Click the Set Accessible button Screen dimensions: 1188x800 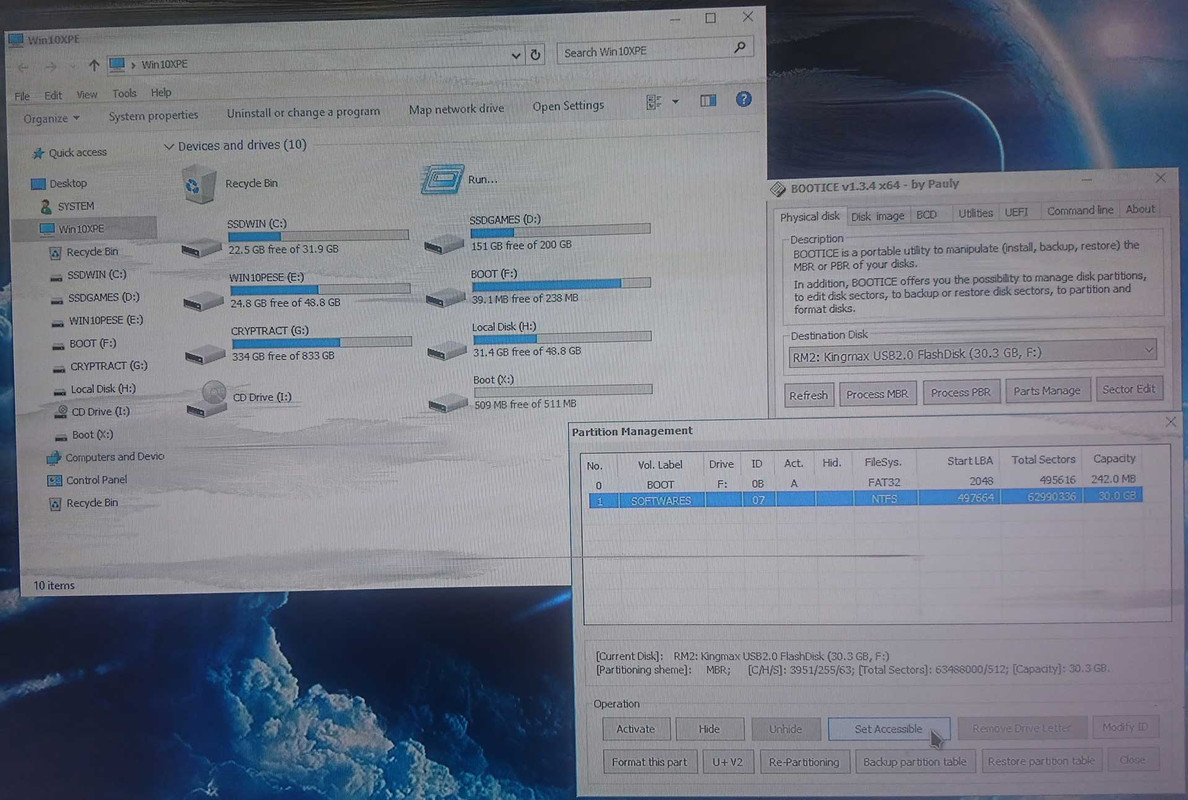pos(888,729)
